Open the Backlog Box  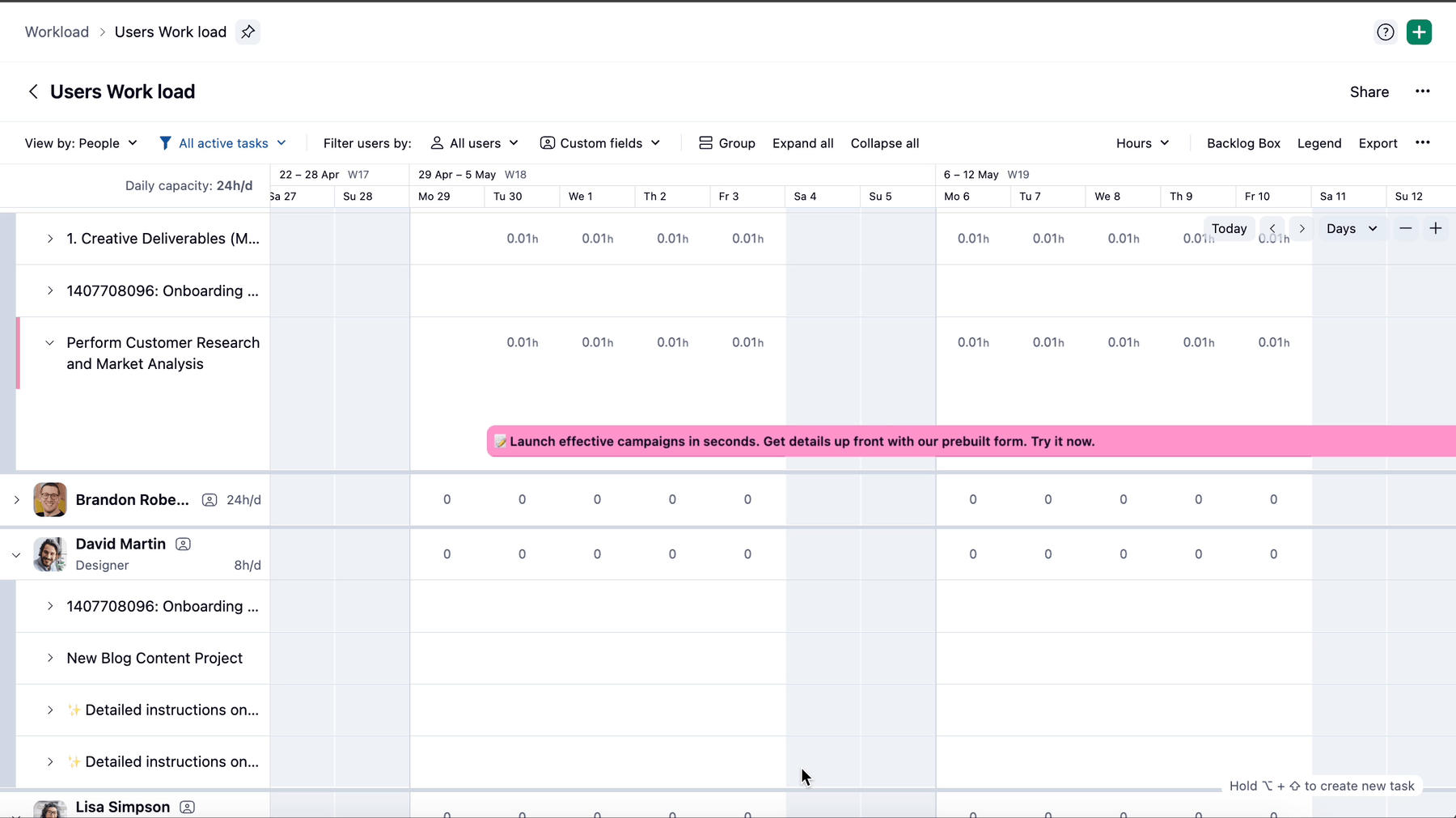(x=1243, y=143)
